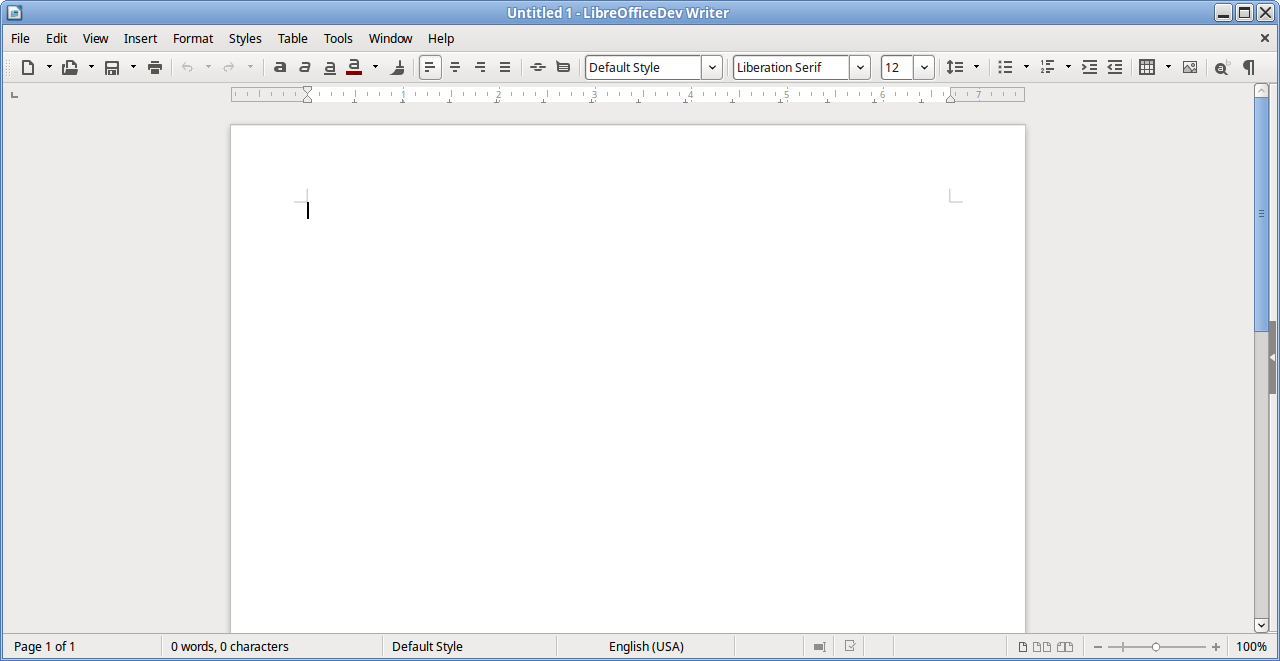Click the document-modified indicator in the status bar
The height and width of the screenshot is (661, 1280).
(x=850, y=646)
